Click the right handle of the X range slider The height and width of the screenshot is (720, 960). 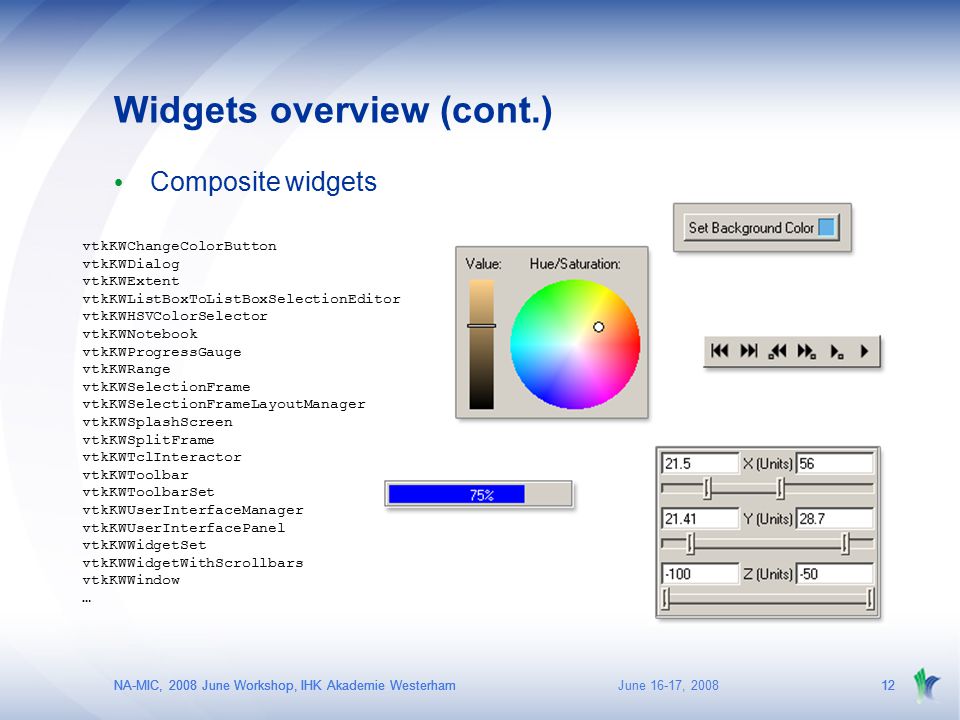point(780,488)
